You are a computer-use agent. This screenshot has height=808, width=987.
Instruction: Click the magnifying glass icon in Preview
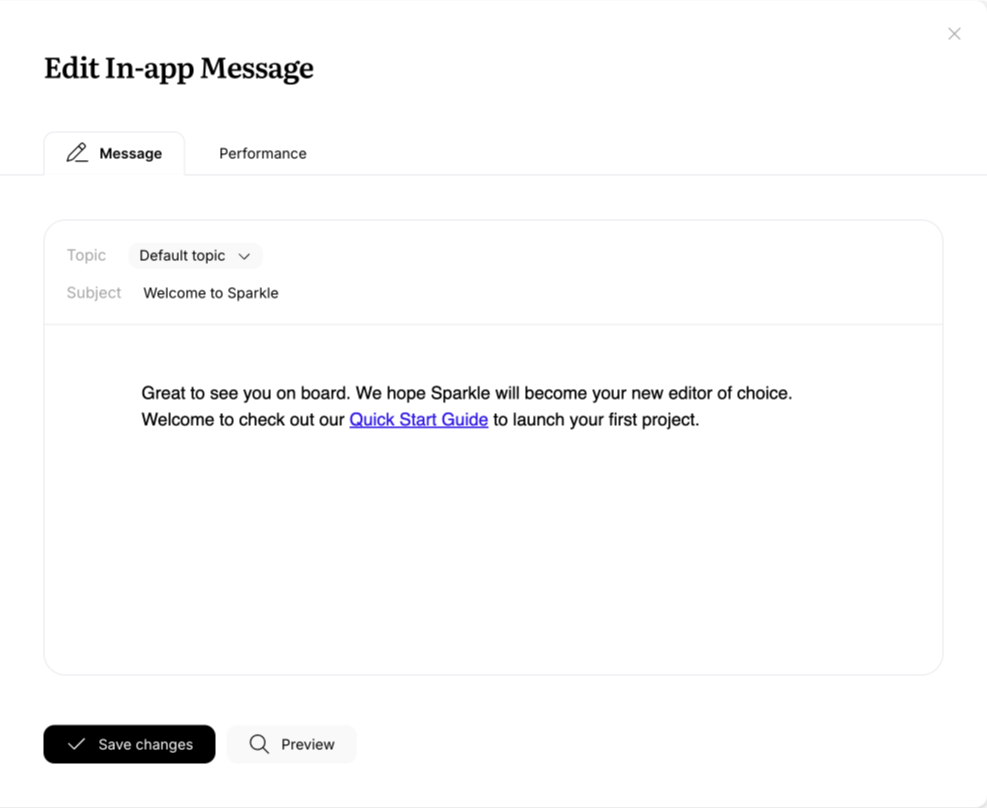click(258, 744)
